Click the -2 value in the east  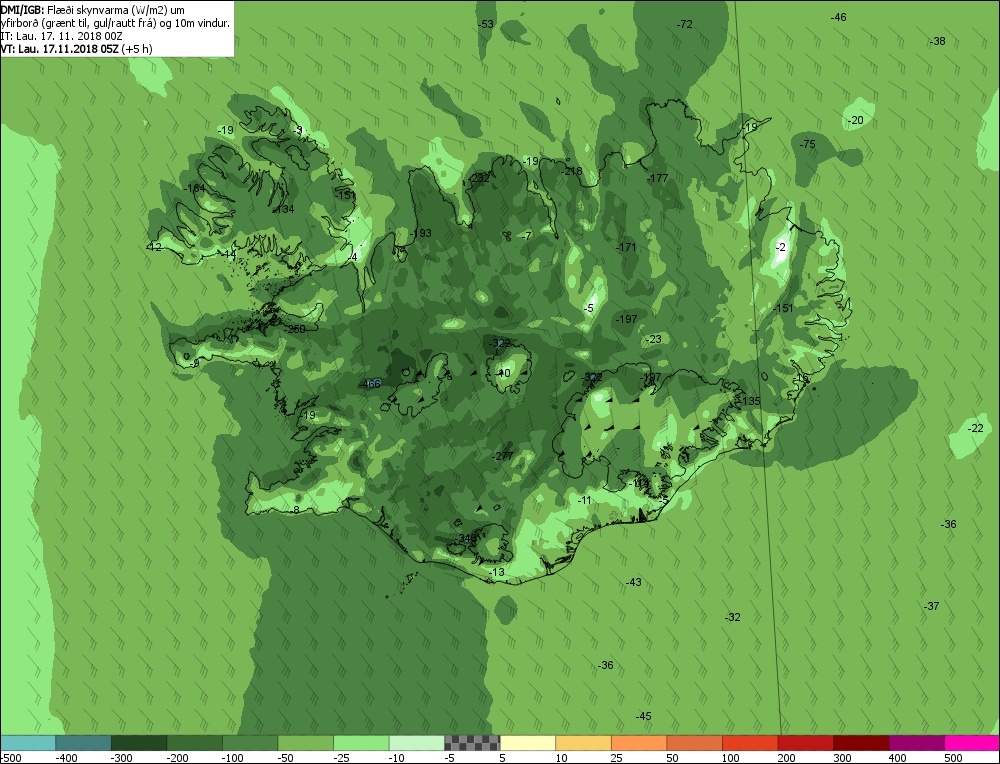781,247
